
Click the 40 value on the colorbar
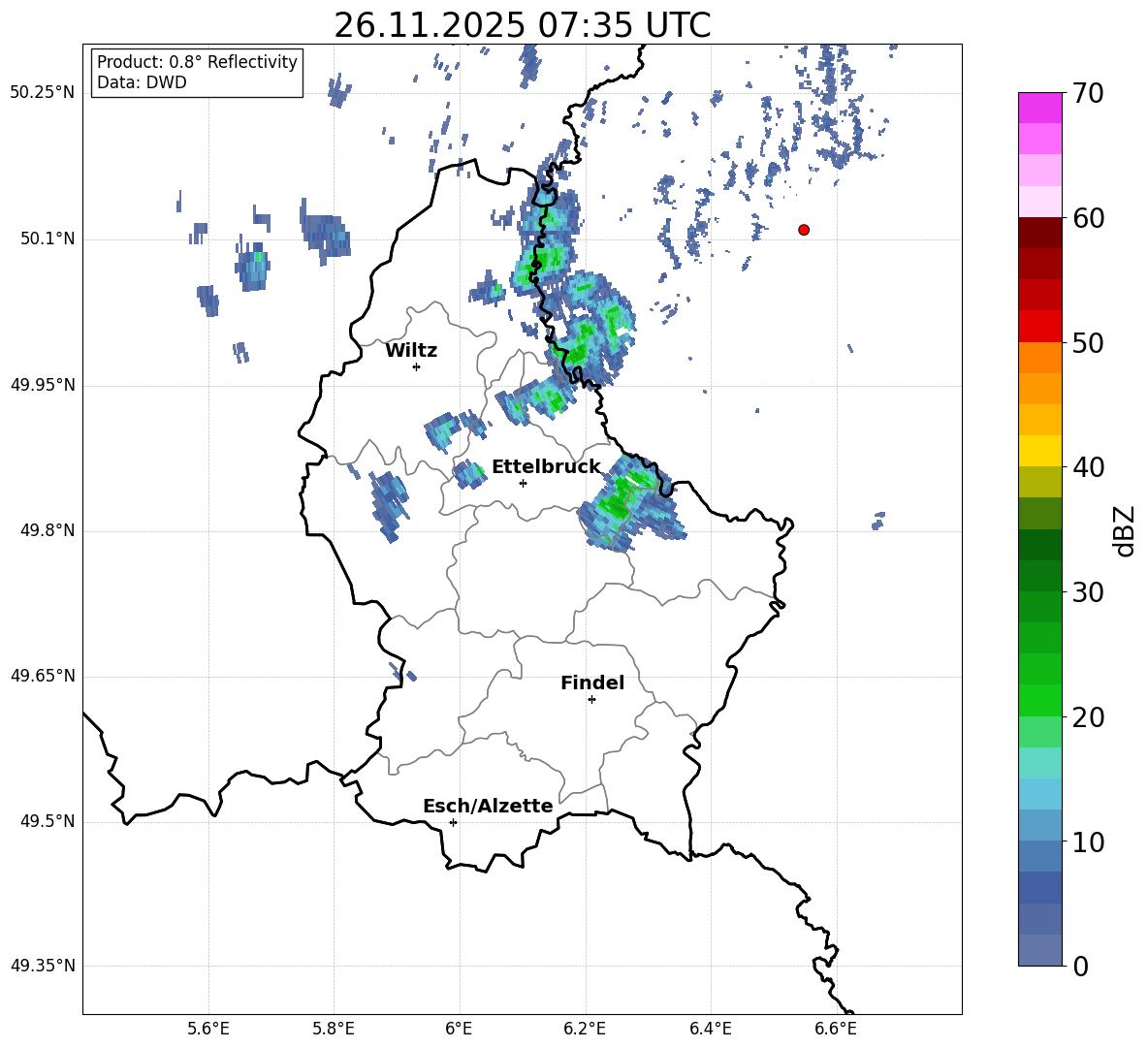pyautogui.click(x=1088, y=467)
